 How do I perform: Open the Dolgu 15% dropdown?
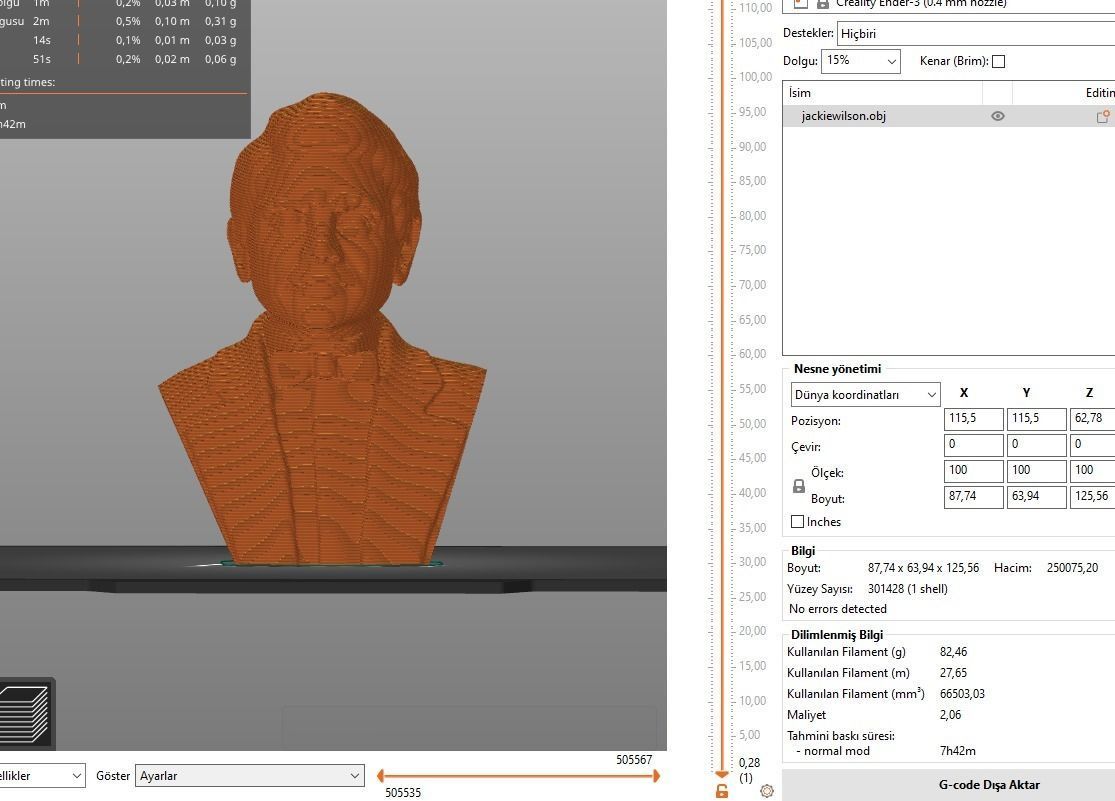860,61
